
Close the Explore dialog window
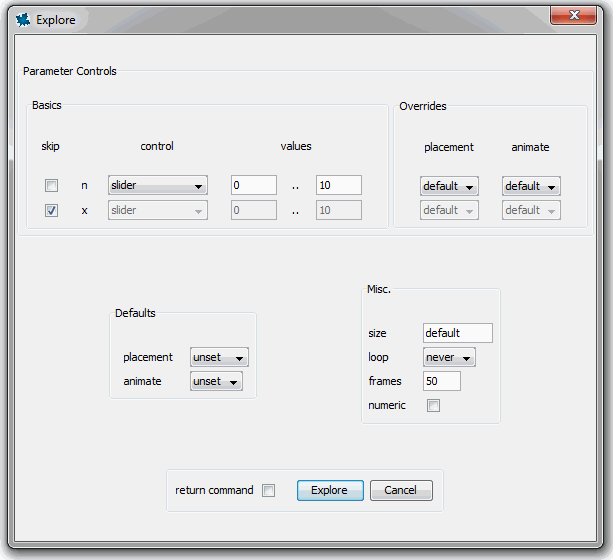(576, 15)
